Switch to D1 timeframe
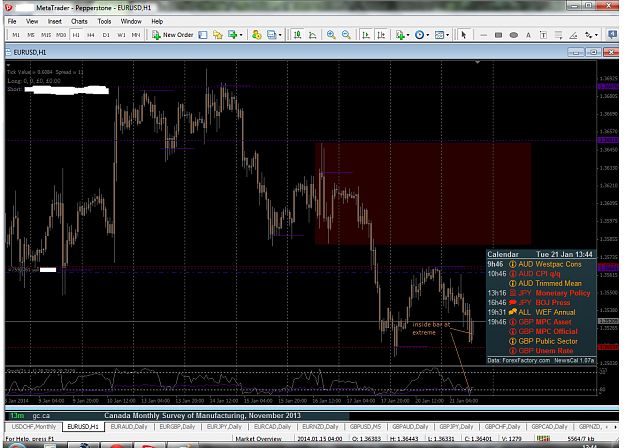 pyautogui.click(x=106, y=35)
